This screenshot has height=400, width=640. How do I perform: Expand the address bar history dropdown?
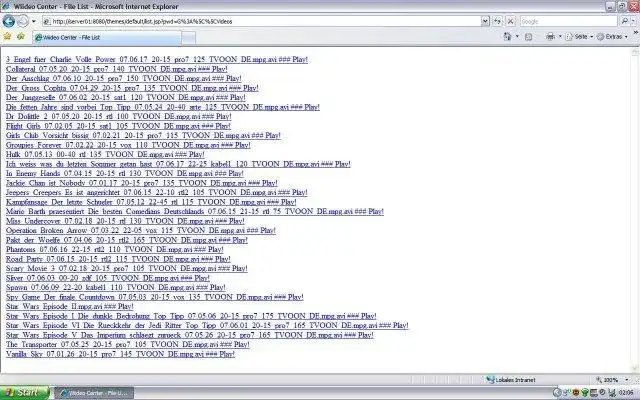(x=485, y=21)
